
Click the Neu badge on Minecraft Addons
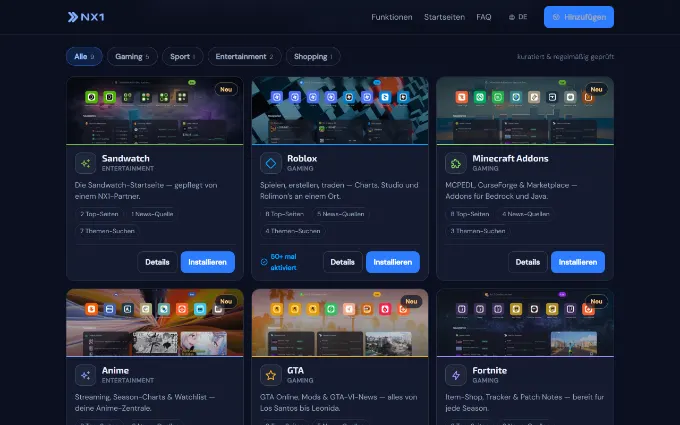pos(596,89)
